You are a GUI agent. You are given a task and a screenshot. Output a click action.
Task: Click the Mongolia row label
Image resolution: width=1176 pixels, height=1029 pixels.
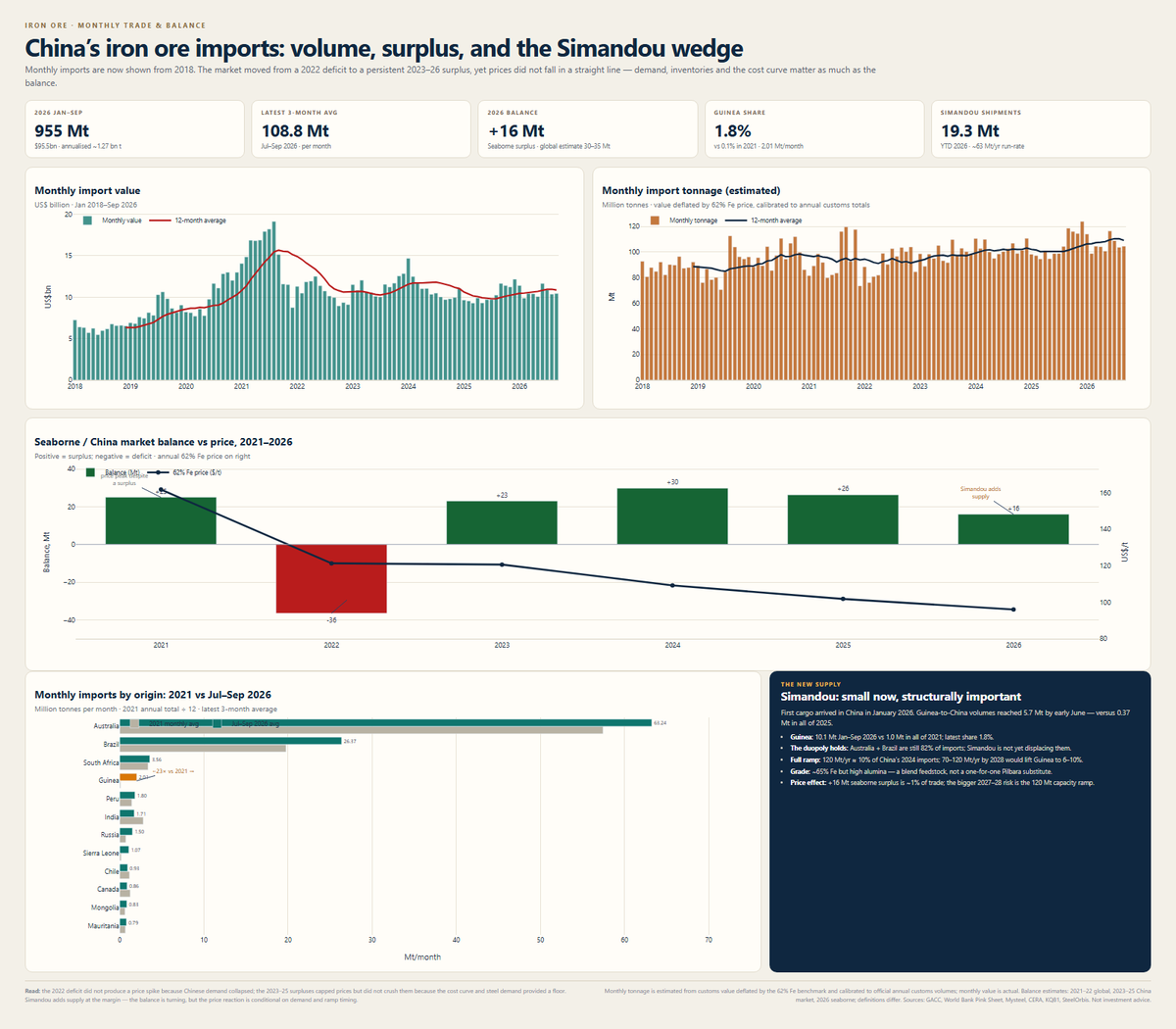click(x=105, y=907)
